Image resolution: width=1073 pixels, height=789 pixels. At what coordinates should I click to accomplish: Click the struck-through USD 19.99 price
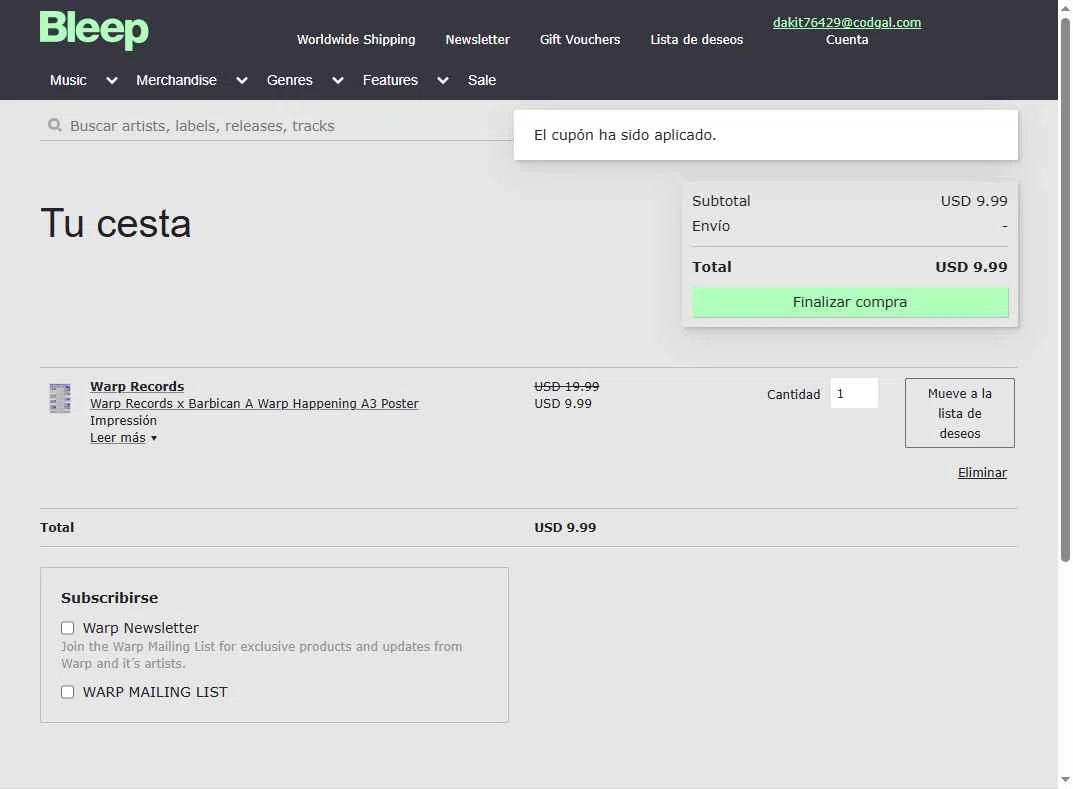tap(567, 387)
